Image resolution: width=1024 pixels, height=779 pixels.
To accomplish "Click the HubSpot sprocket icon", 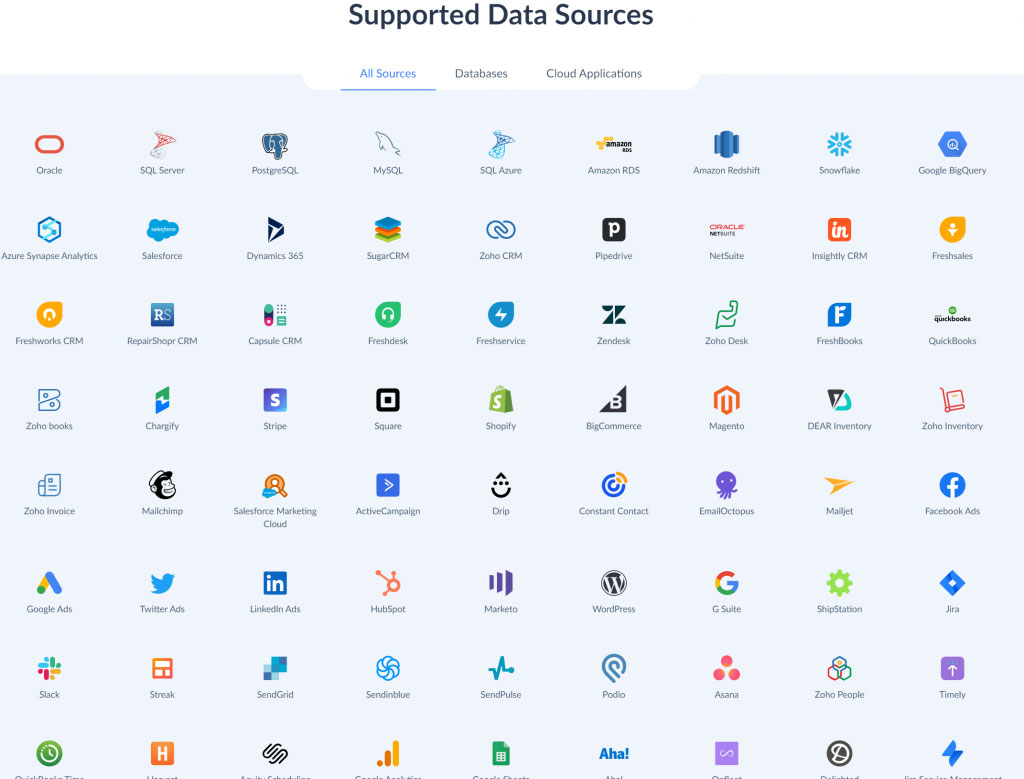I will coord(388,583).
